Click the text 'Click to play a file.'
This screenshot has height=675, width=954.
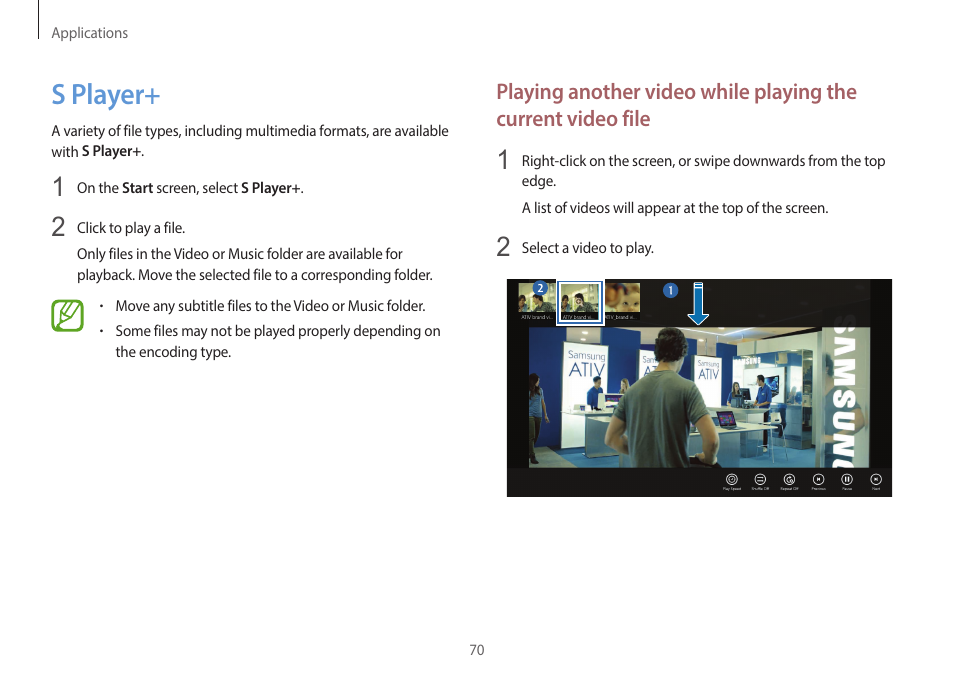131,228
